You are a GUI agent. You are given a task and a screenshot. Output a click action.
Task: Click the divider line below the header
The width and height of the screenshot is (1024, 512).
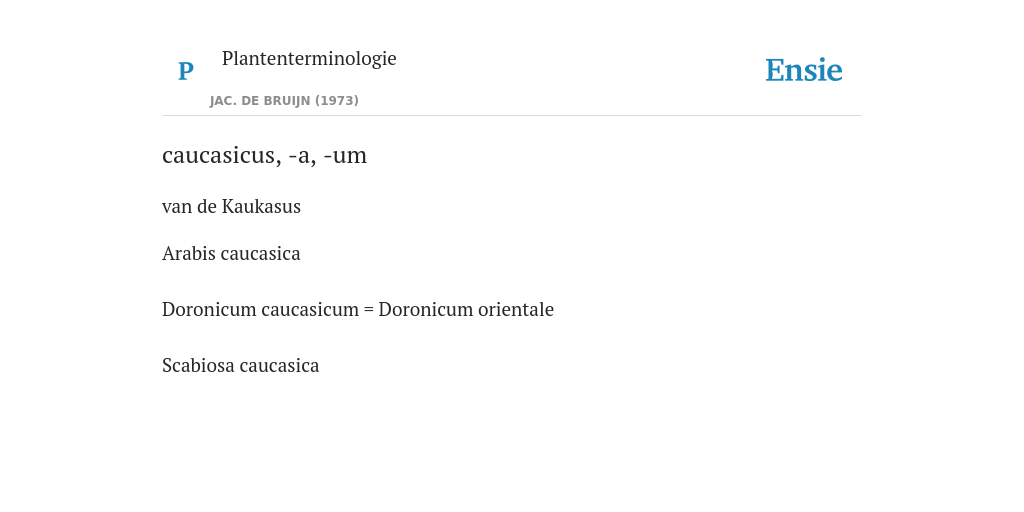pos(512,116)
